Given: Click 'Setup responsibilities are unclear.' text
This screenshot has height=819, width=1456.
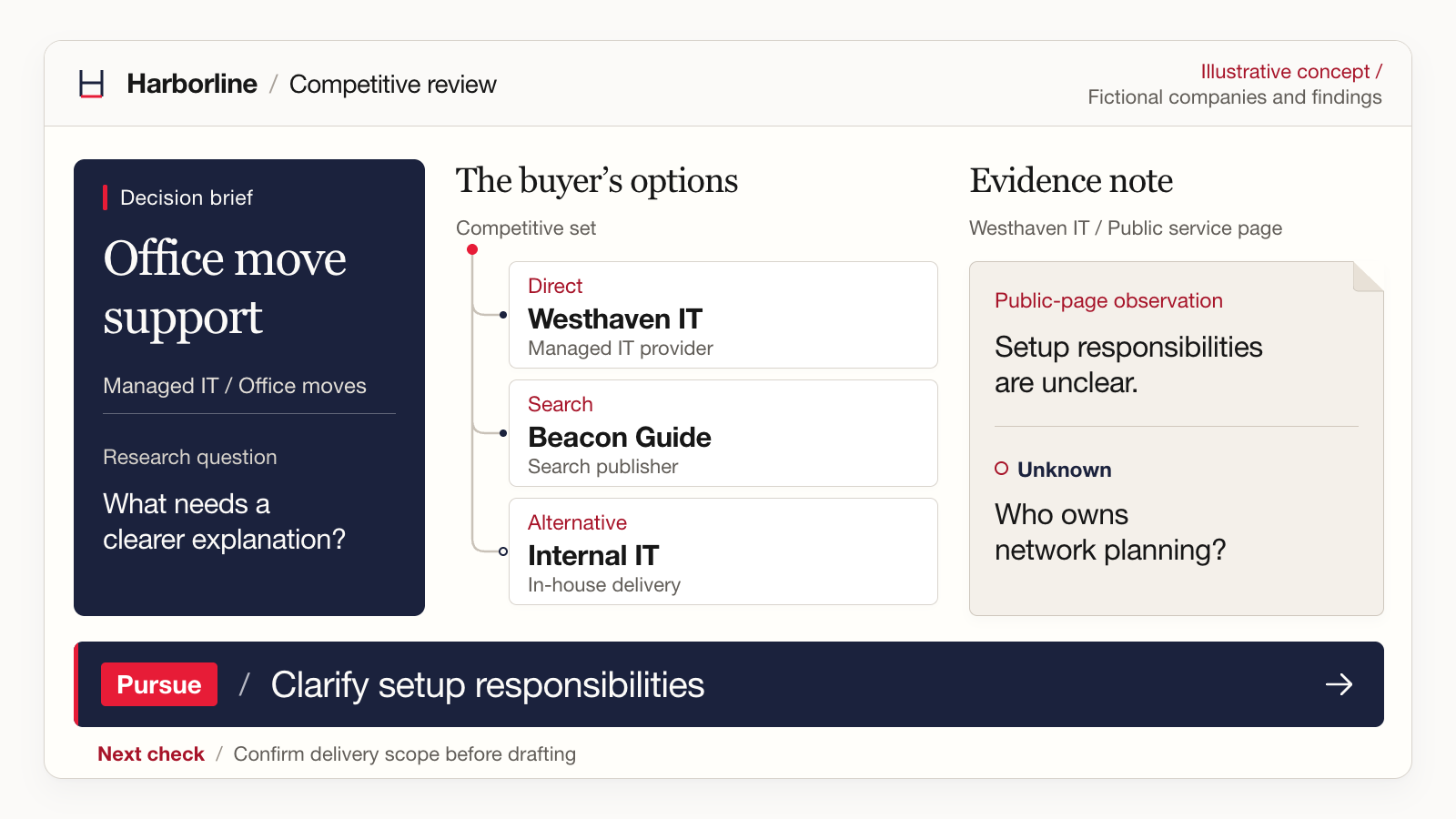Looking at the screenshot, I should pos(1128,365).
